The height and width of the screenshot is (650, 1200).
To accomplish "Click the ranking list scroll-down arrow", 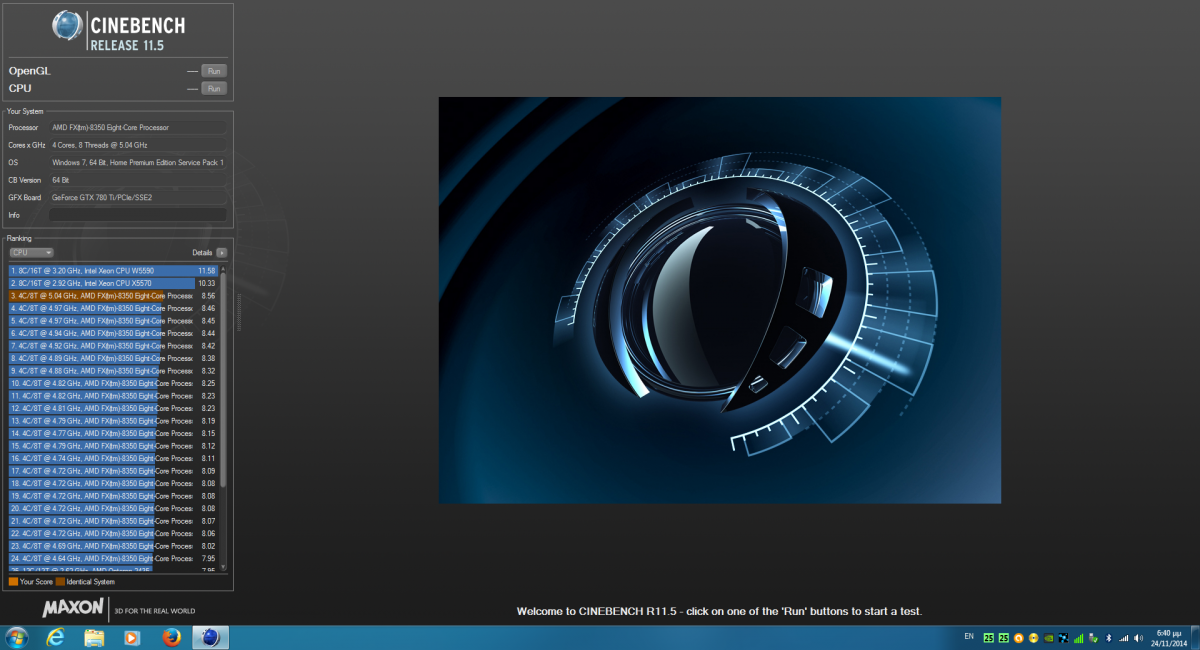I will [x=224, y=567].
